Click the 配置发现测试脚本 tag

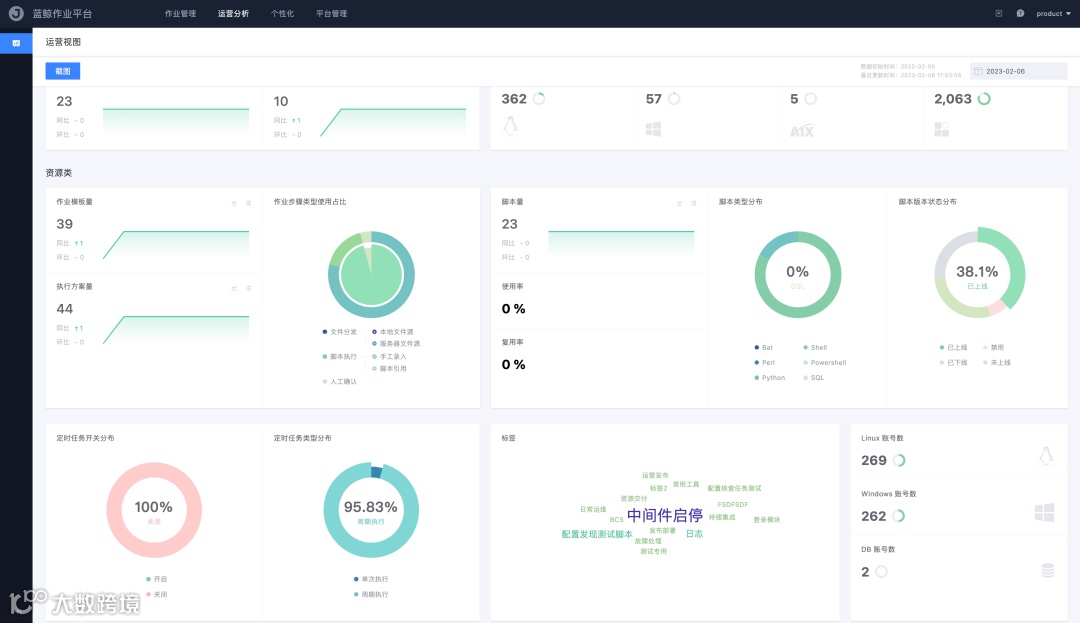[x=597, y=534]
